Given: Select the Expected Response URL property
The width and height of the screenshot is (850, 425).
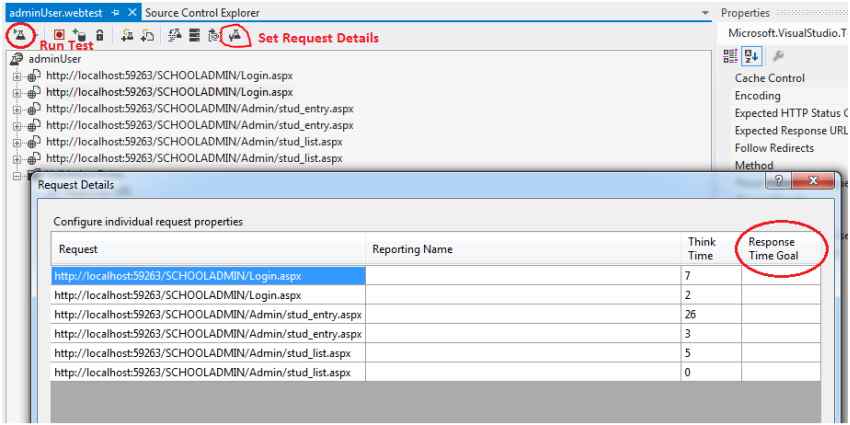Looking at the screenshot, I should click(x=791, y=131).
